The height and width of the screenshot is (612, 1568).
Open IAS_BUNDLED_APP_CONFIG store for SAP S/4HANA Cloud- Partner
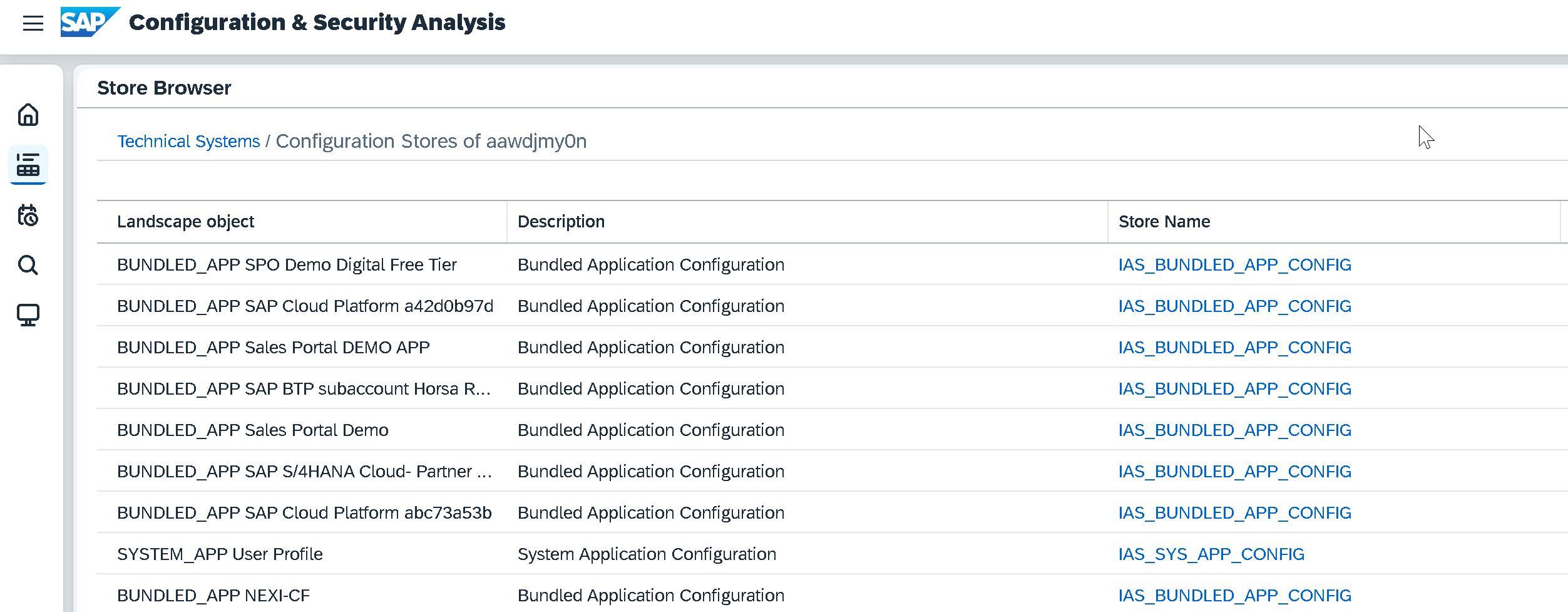click(1234, 471)
